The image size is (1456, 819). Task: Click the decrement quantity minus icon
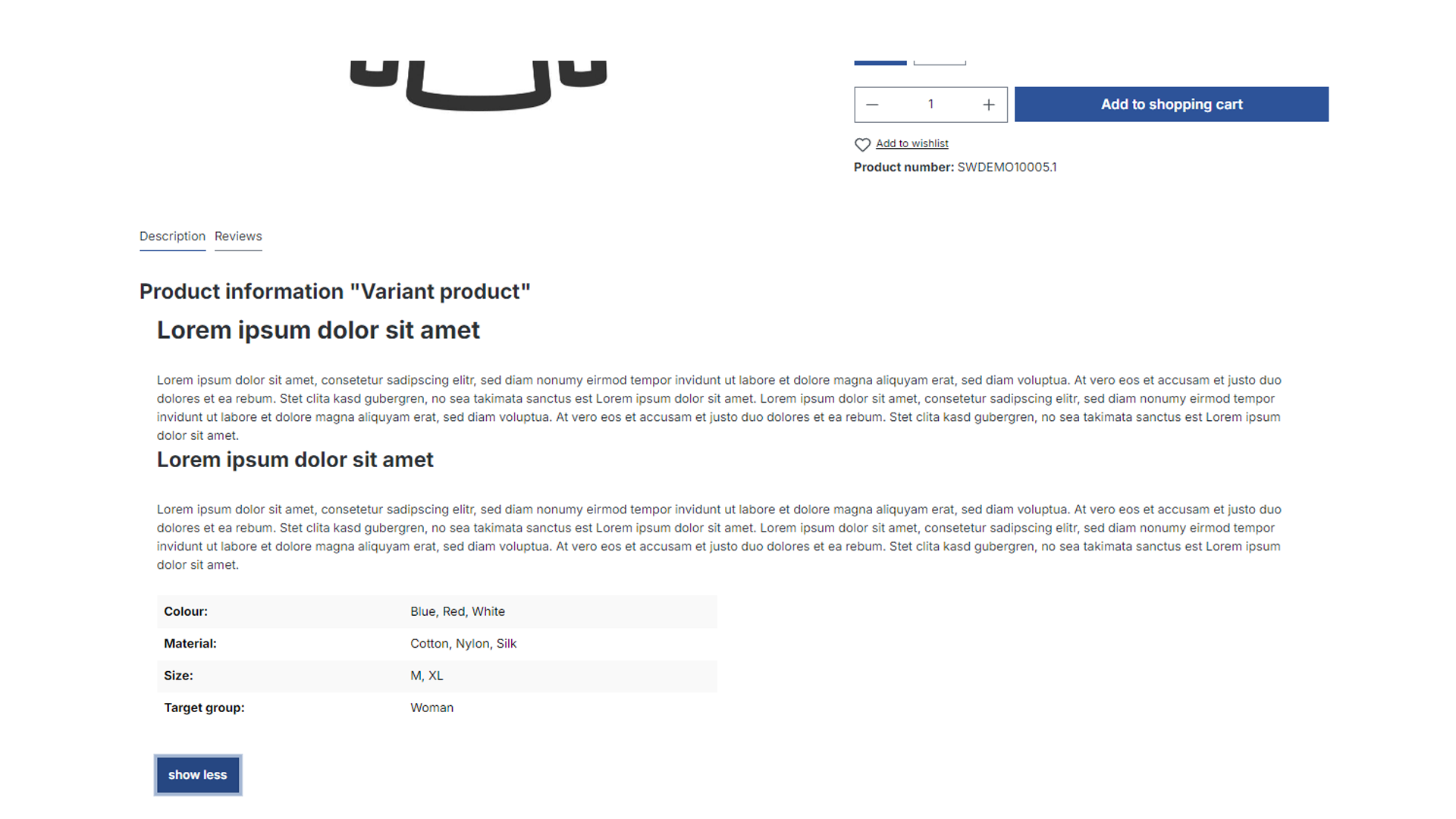[872, 104]
